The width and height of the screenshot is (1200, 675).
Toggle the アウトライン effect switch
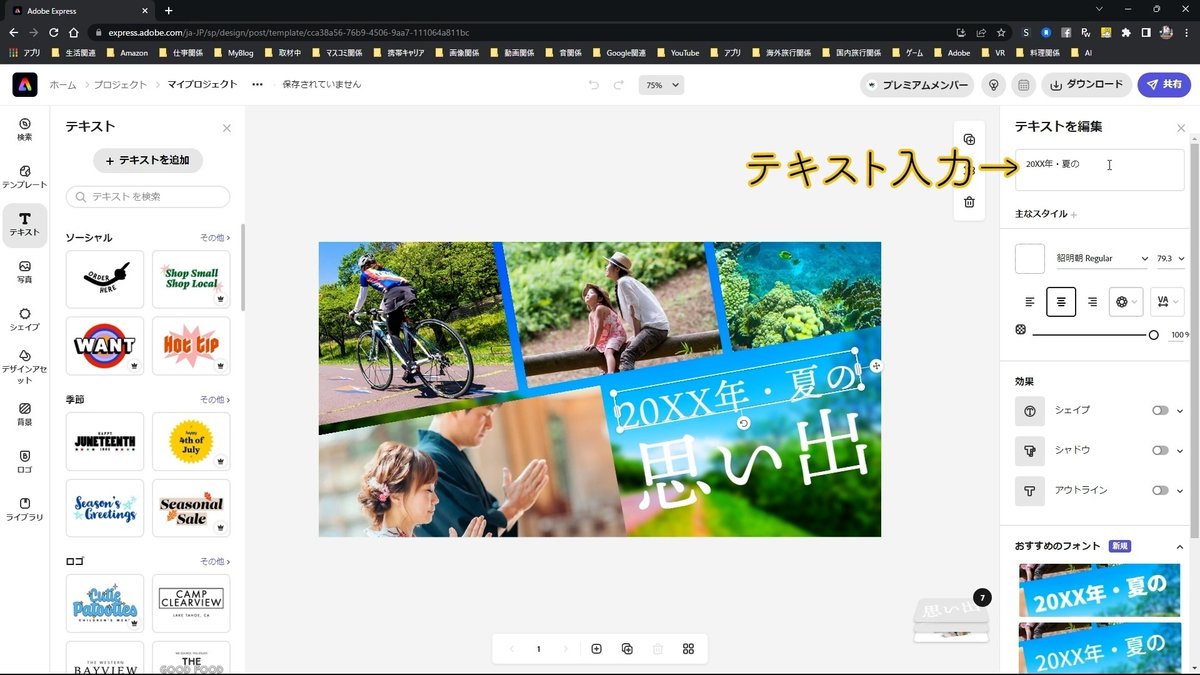click(x=1160, y=490)
